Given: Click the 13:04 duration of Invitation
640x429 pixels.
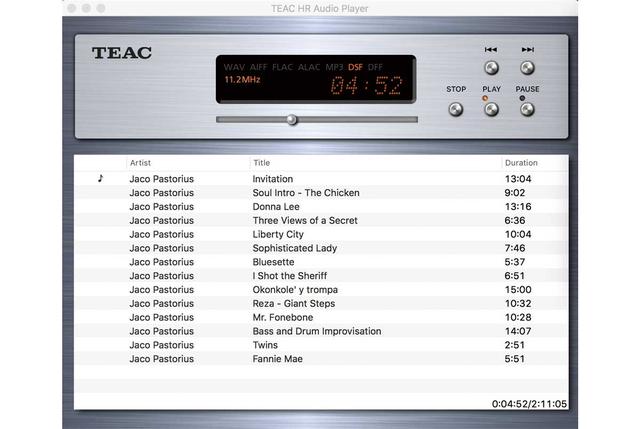Looking at the screenshot, I should click(518, 179).
